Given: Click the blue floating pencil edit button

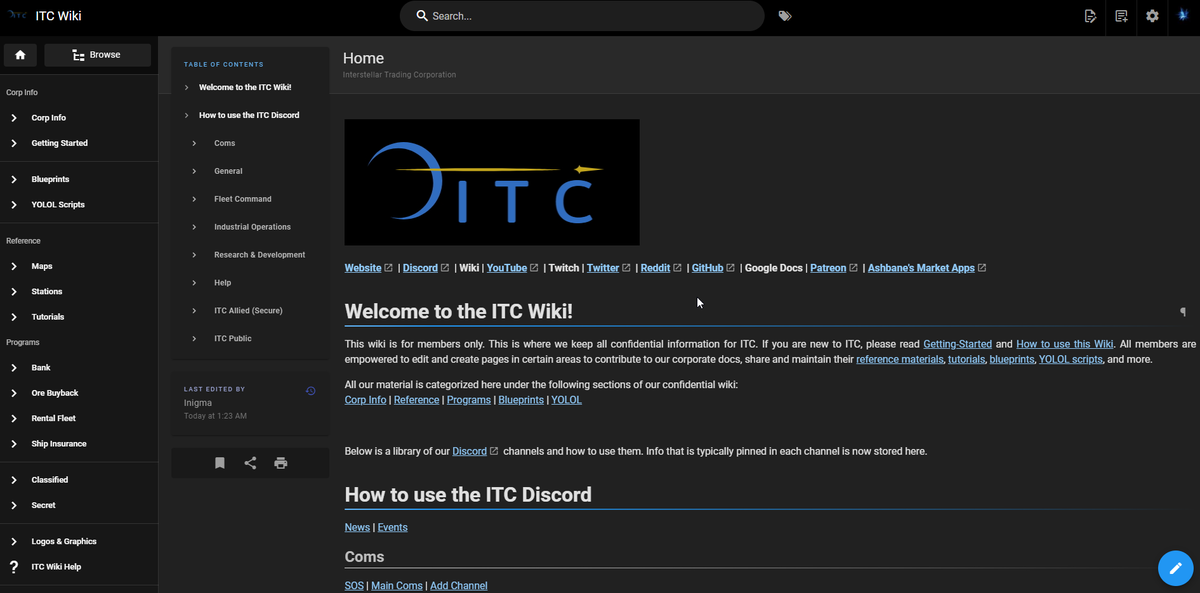Looking at the screenshot, I should (x=1175, y=568).
